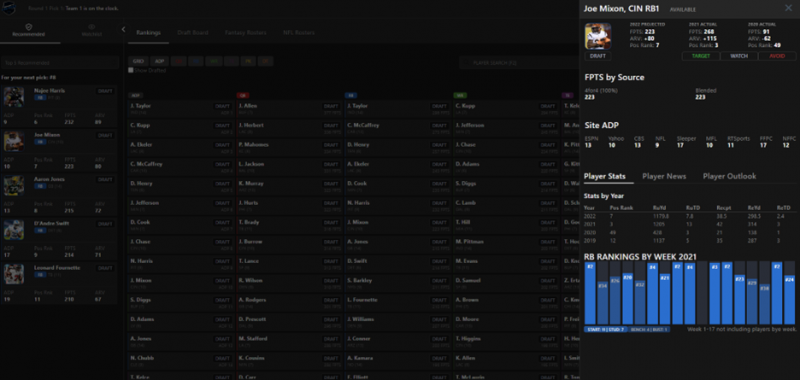Click DRAFT beside J. Allen
The height and width of the screenshot is (380, 800).
tap(331, 106)
